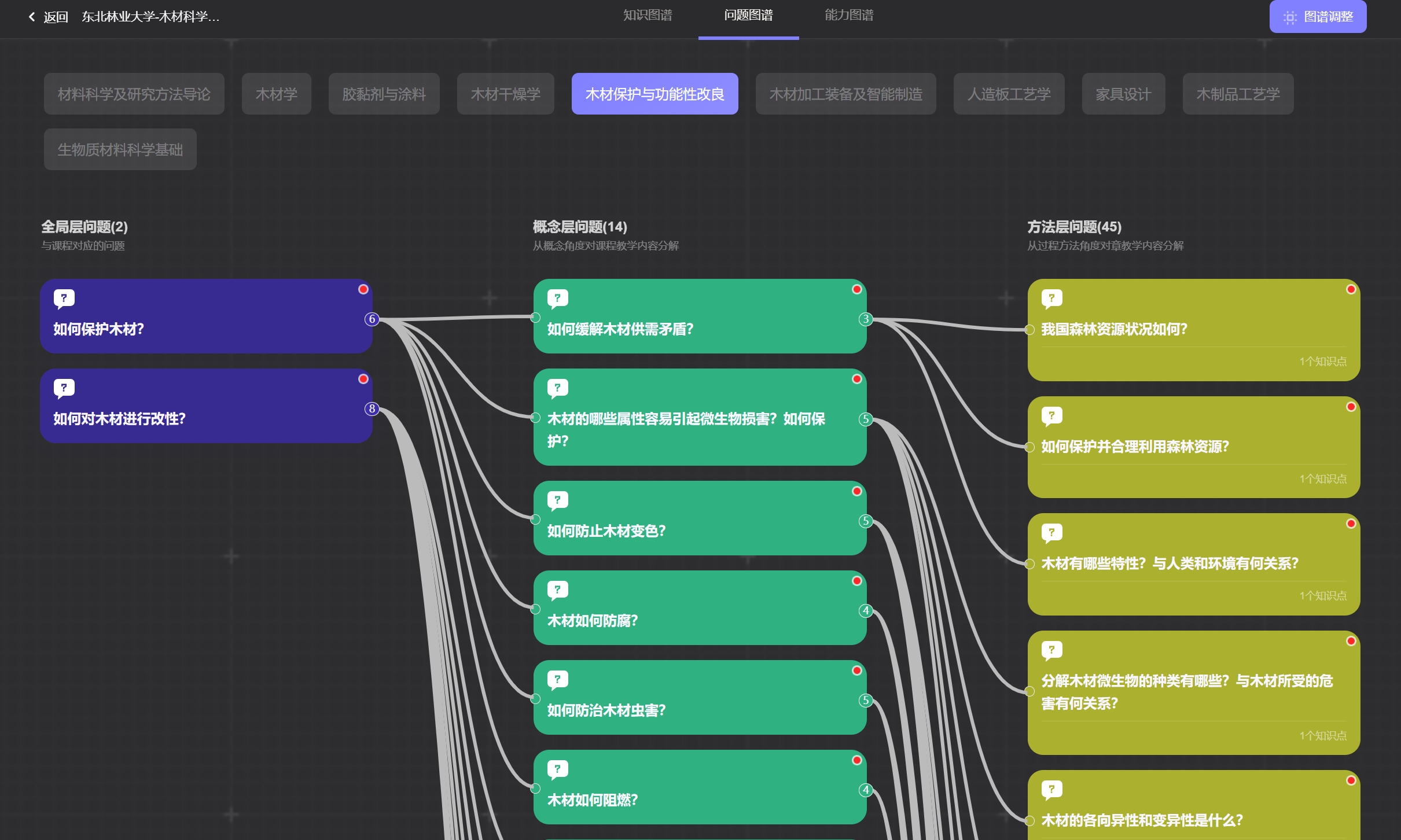This screenshot has width=1401, height=840.
Task: Click question icon on 如何保护木材 card
Action: (64, 299)
